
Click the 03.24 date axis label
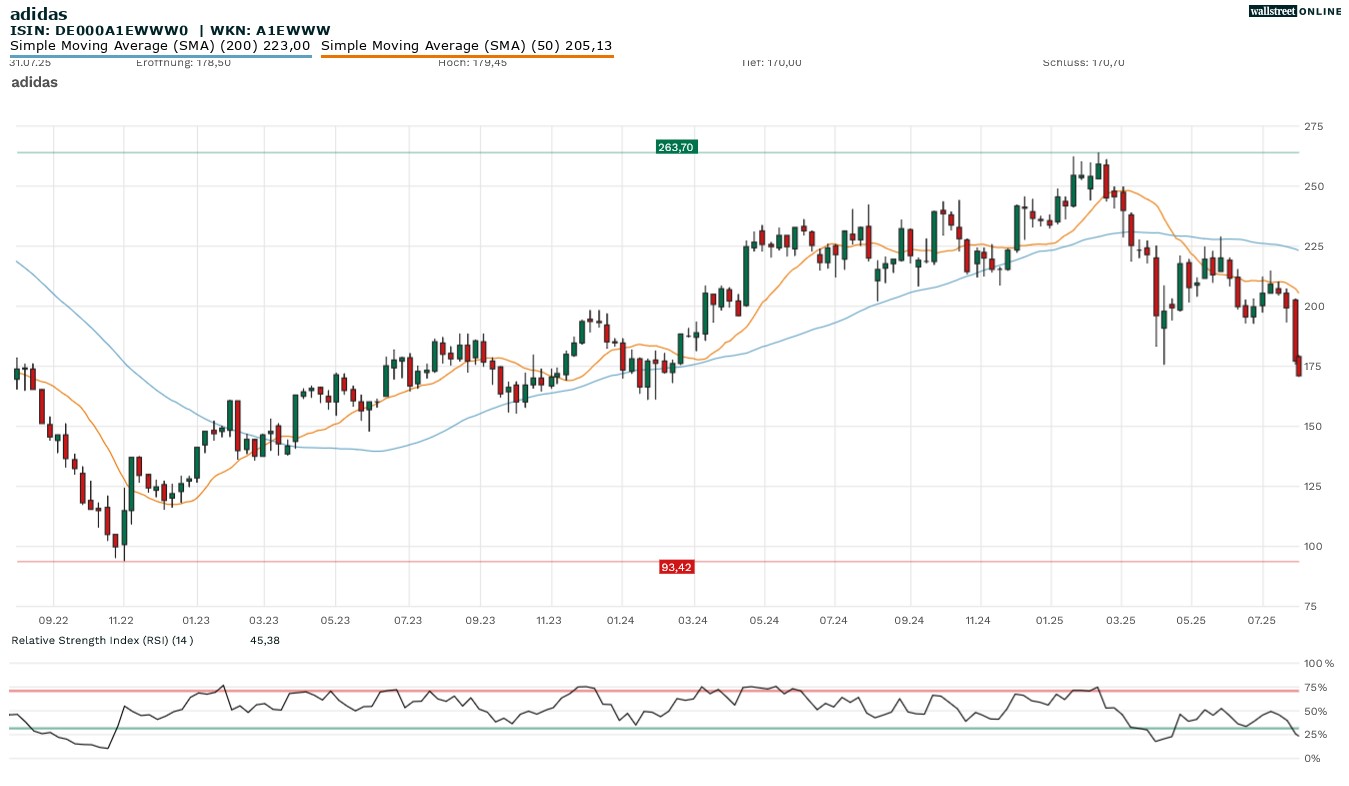pos(693,620)
